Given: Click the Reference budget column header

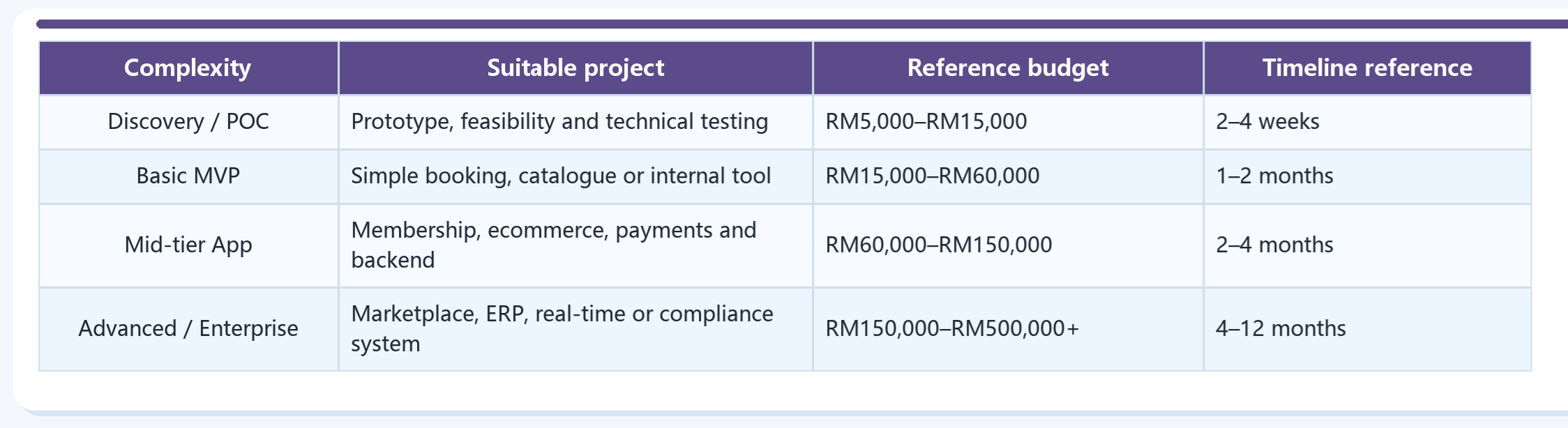Looking at the screenshot, I should [x=1008, y=68].
